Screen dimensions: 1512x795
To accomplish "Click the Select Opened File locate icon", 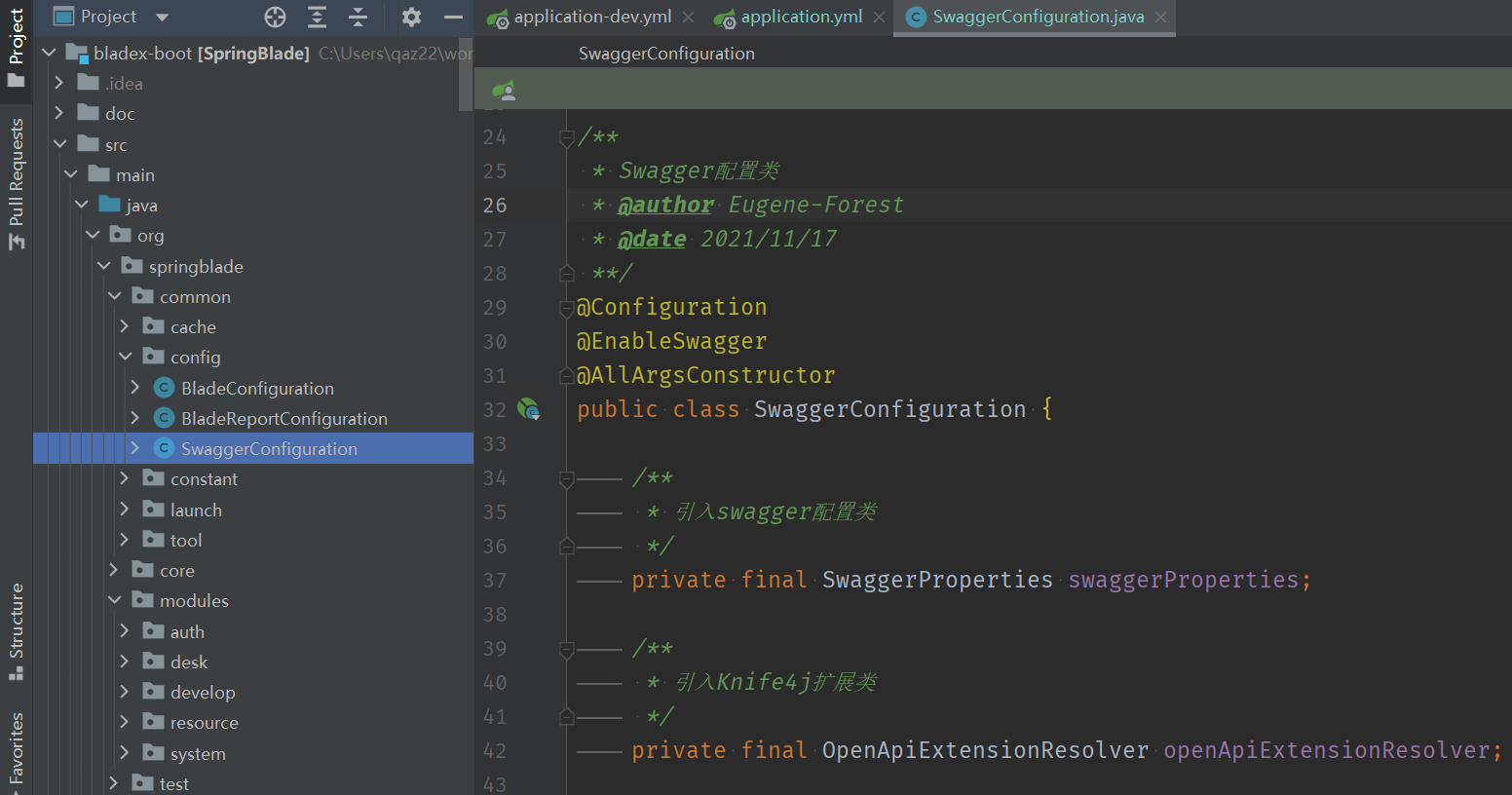I will (276, 17).
